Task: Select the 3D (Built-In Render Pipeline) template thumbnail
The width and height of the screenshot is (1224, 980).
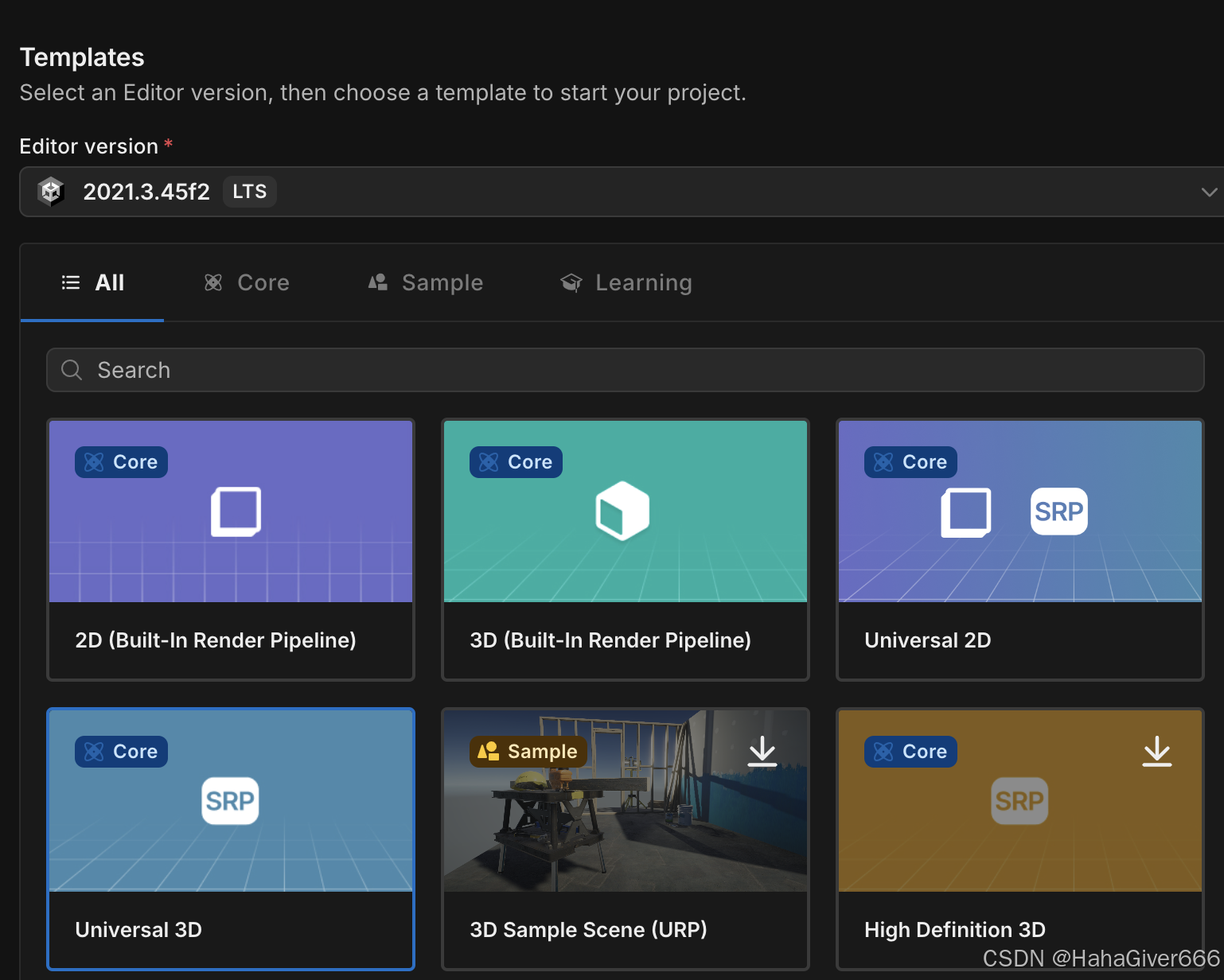Action: tap(626, 511)
